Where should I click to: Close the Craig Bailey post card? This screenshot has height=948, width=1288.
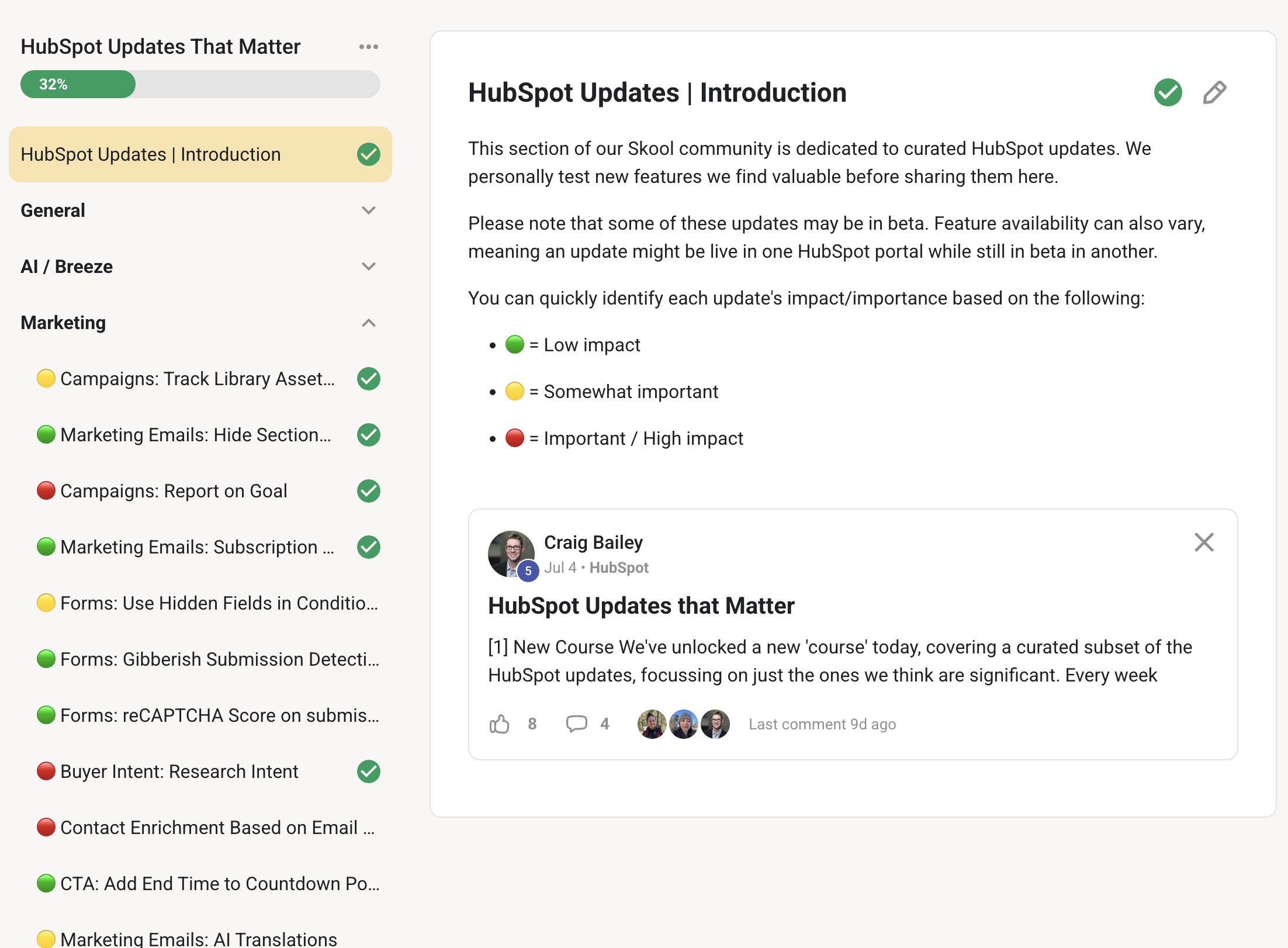(1204, 542)
